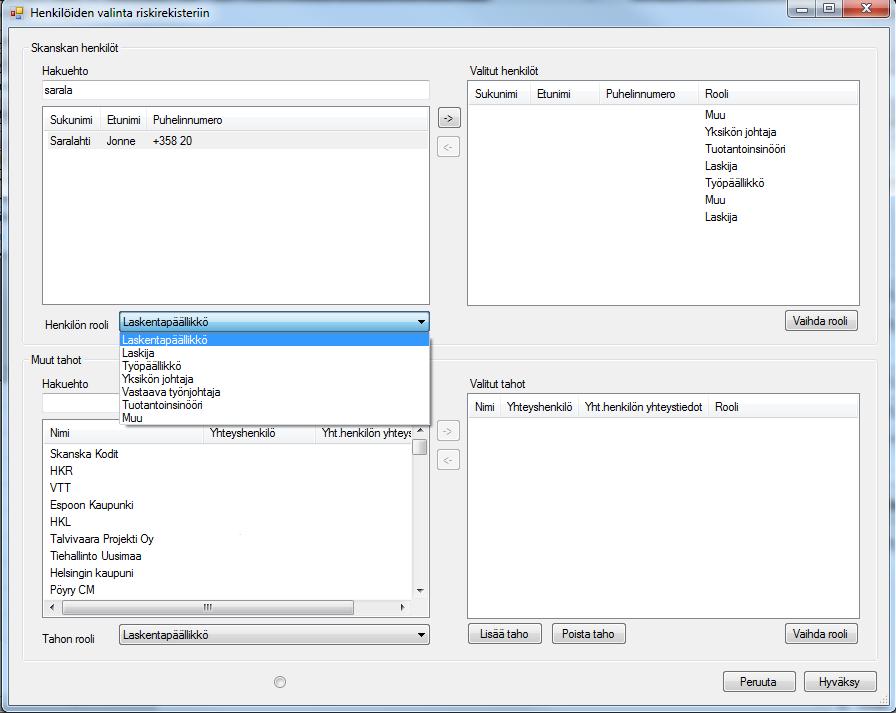Click the horizontal scrollbar thumb in party list
896x713 pixels.
(208, 607)
